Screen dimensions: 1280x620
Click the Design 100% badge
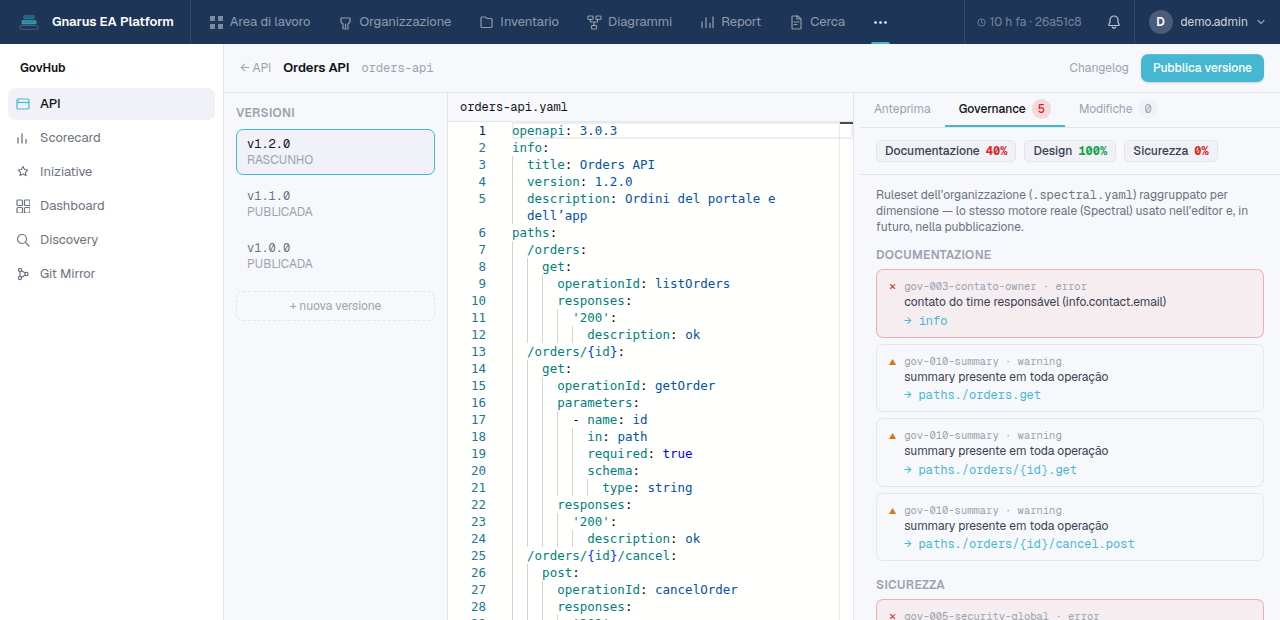coord(1070,151)
